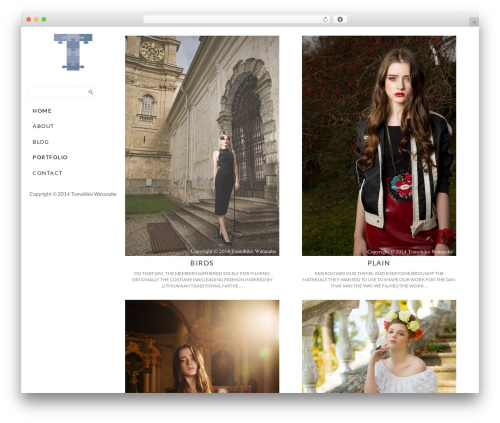This screenshot has height=423, width=500.
Task: Open the Contact menu item
Action: pos(47,173)
